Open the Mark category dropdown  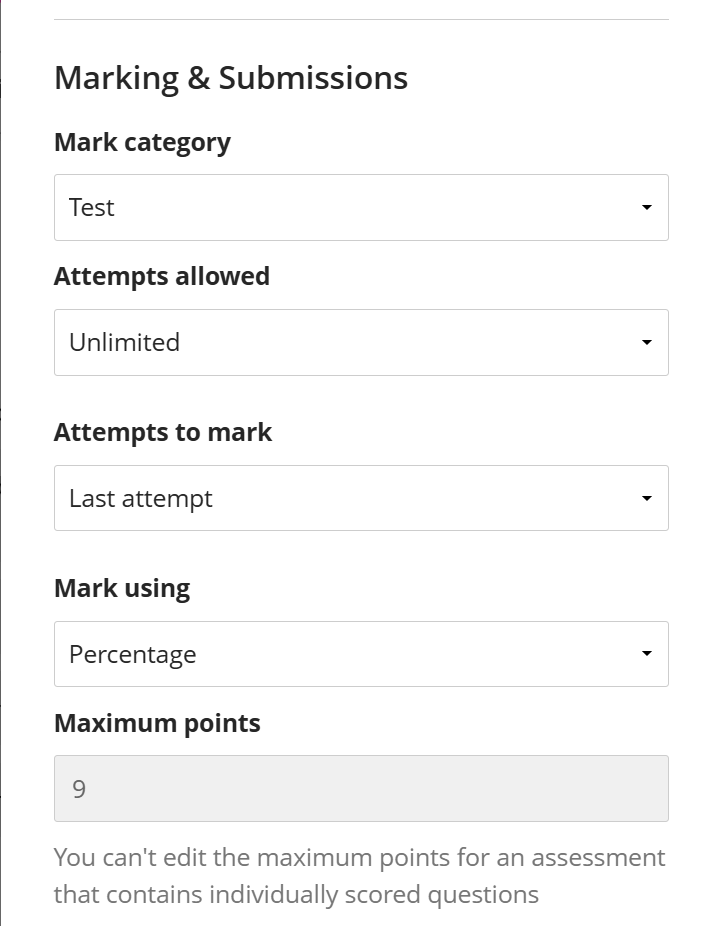[360, 207]
